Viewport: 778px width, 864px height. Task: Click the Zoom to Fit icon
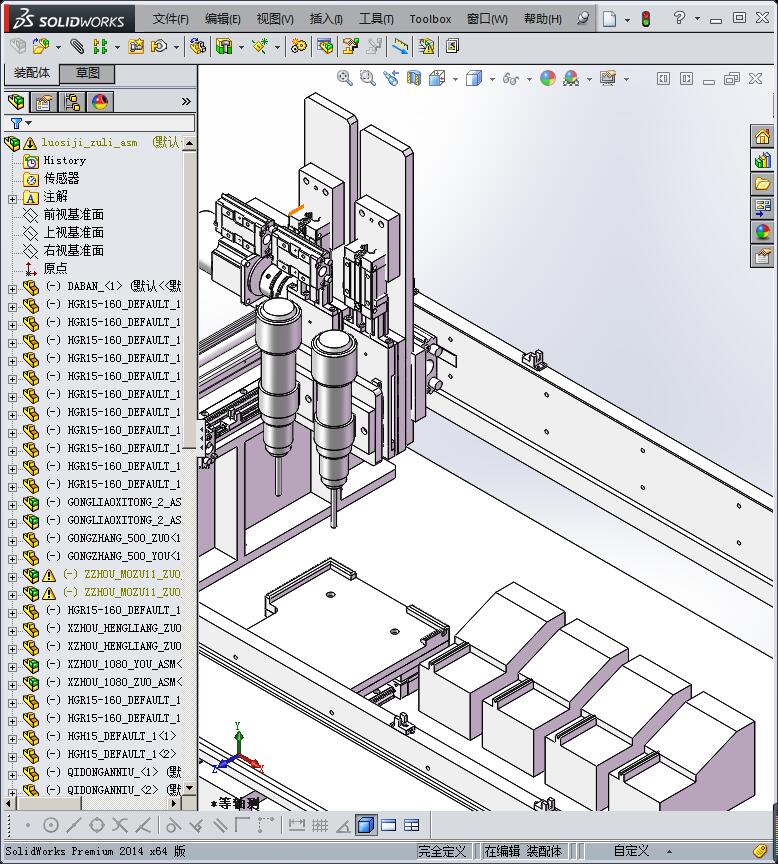pyautogui.click(x=344, y=78)
